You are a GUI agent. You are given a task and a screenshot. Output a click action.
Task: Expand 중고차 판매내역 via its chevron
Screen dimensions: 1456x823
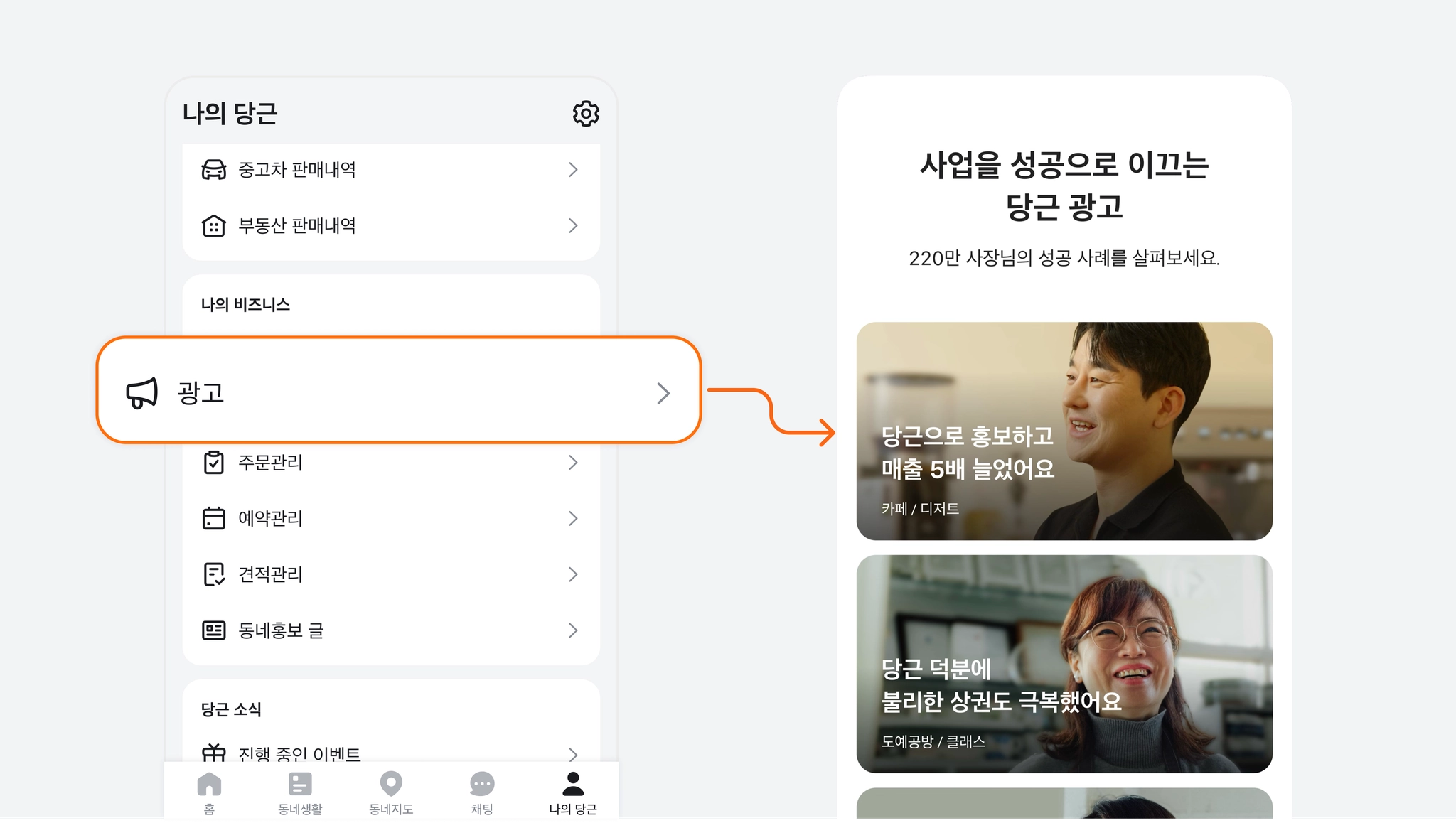pos(573,170)
